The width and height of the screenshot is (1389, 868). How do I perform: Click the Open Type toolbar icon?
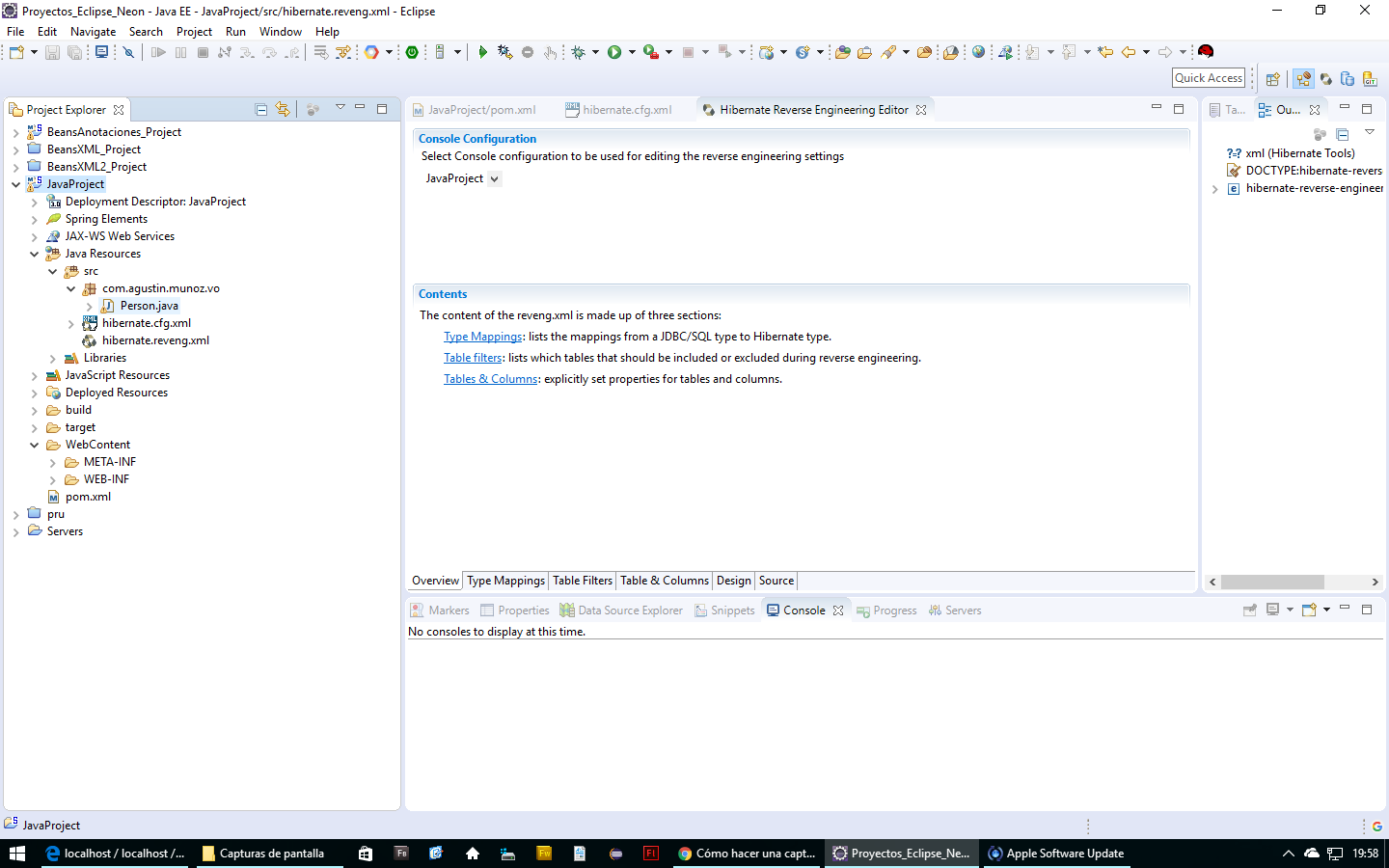coord(843,52)
